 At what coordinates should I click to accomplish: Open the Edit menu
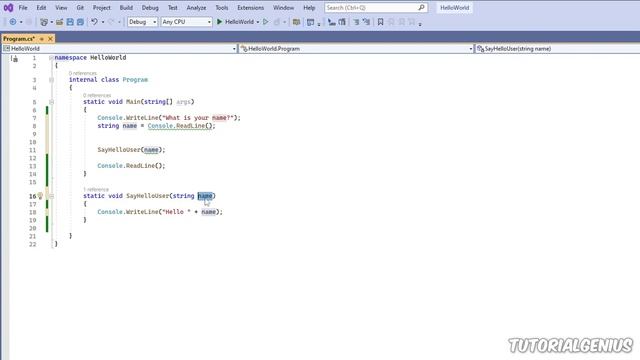pyautogui.click(x=41, y=8)
